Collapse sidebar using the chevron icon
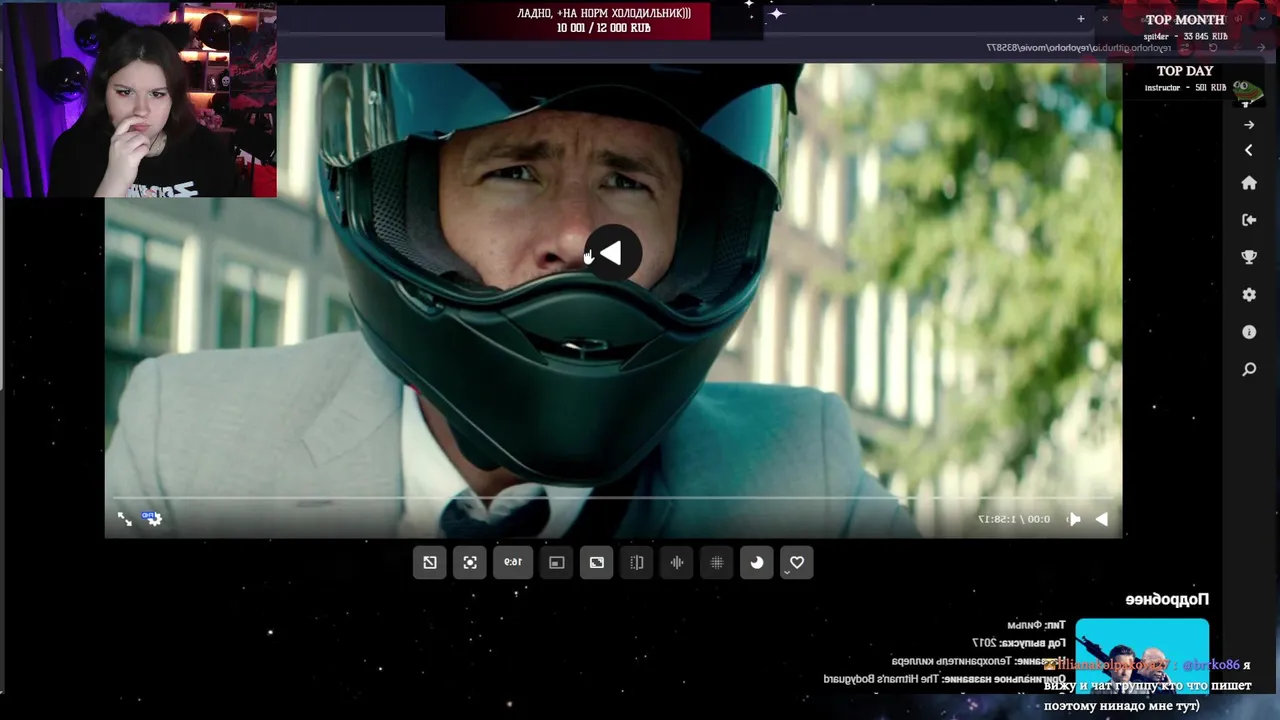Screen dimensions: 1280x720 click(x=1248, y=150)
